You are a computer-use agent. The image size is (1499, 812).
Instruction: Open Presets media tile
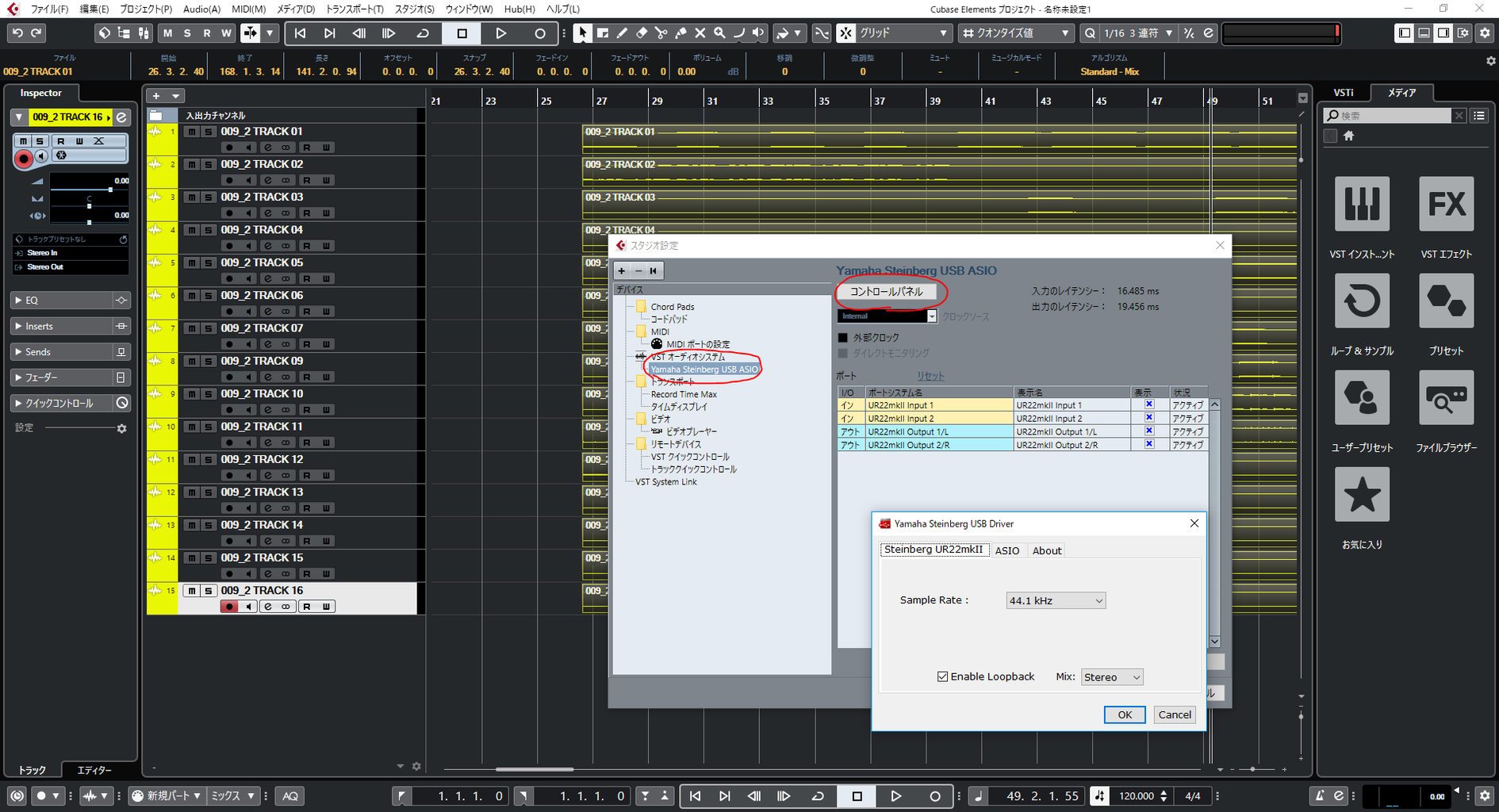[x=1446, y=301]
